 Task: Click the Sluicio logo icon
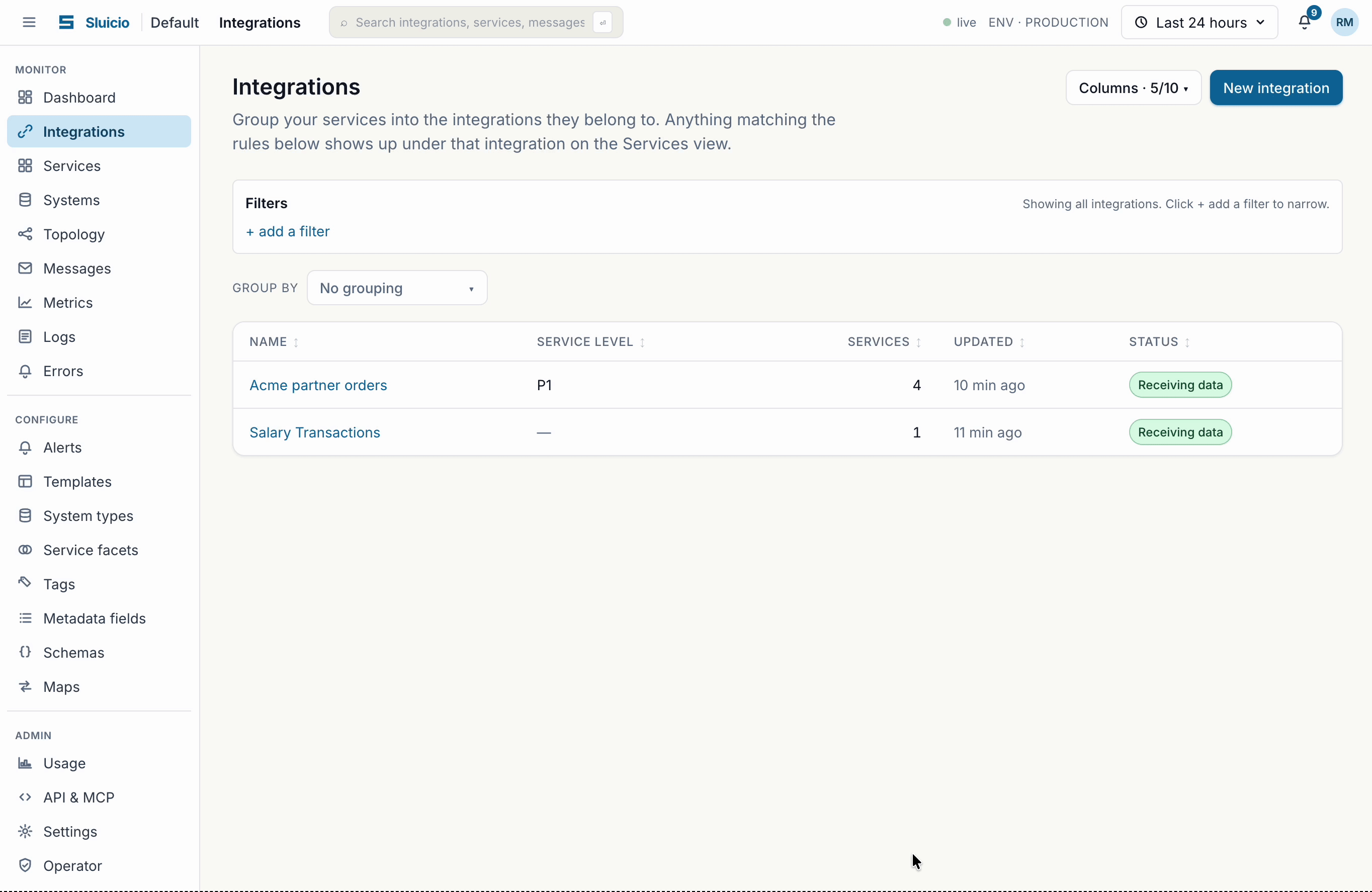(66, 23)
